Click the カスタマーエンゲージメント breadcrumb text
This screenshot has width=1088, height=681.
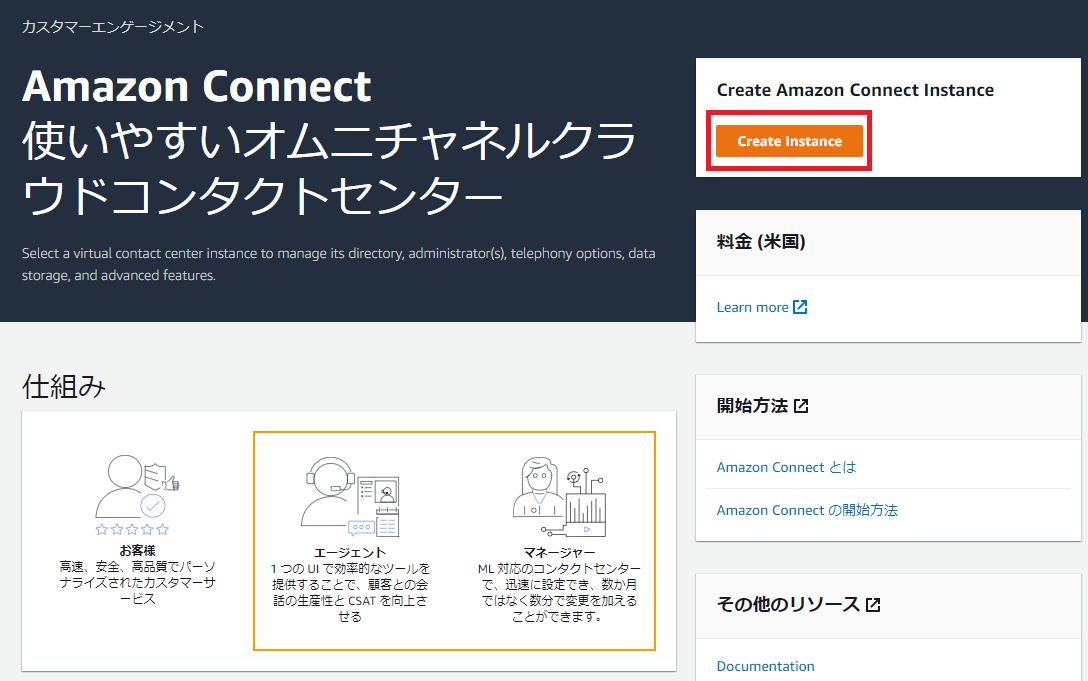click(x=113, y=27)
